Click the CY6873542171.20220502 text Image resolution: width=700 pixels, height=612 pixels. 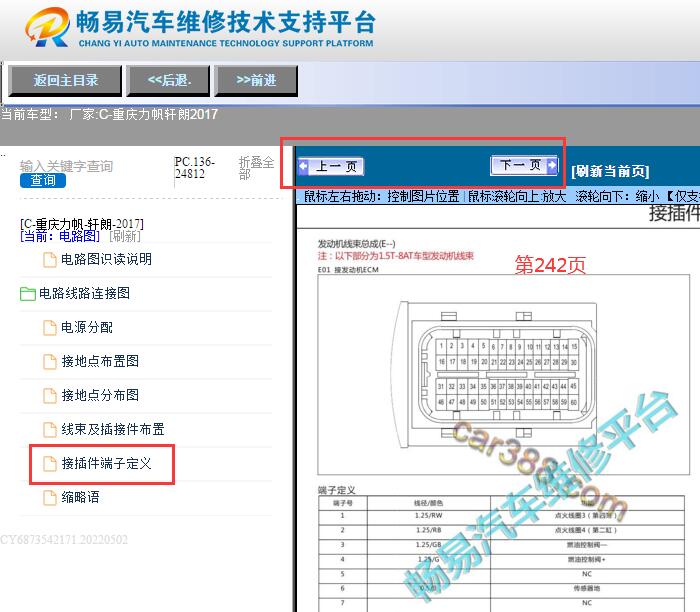click(x=64, y=540)
